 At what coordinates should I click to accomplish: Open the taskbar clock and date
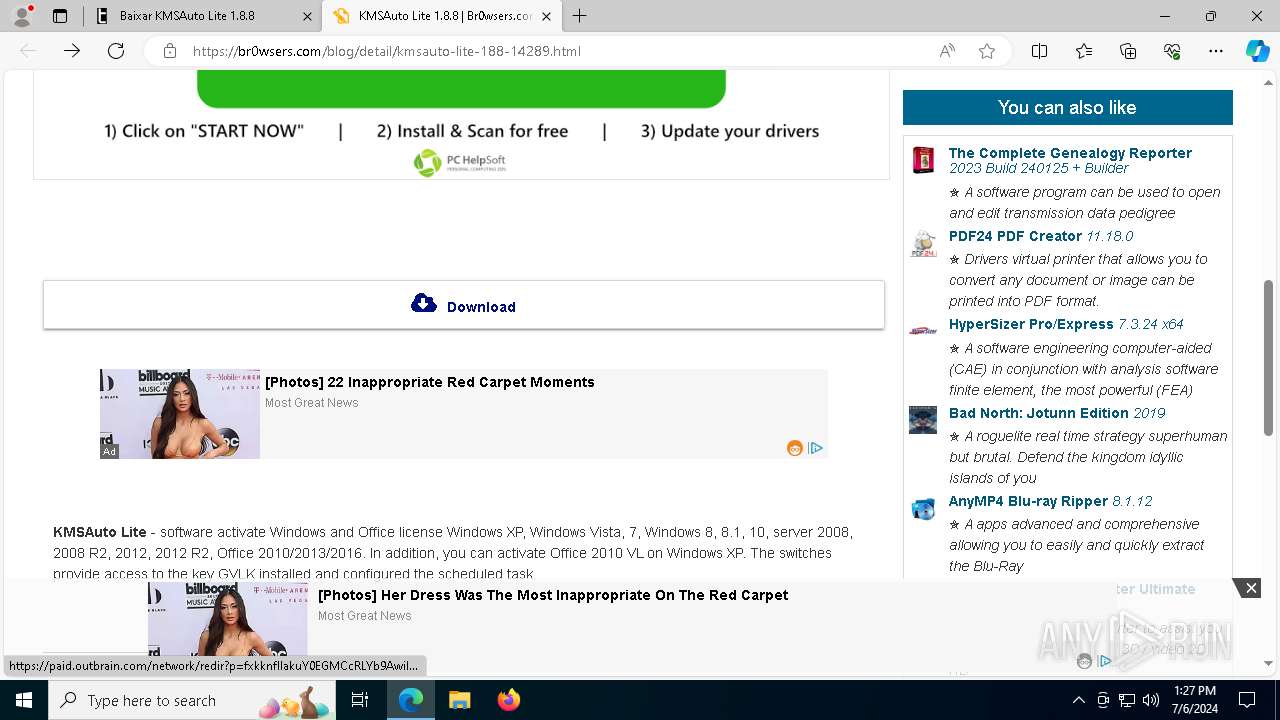(x=1194, y=700)
